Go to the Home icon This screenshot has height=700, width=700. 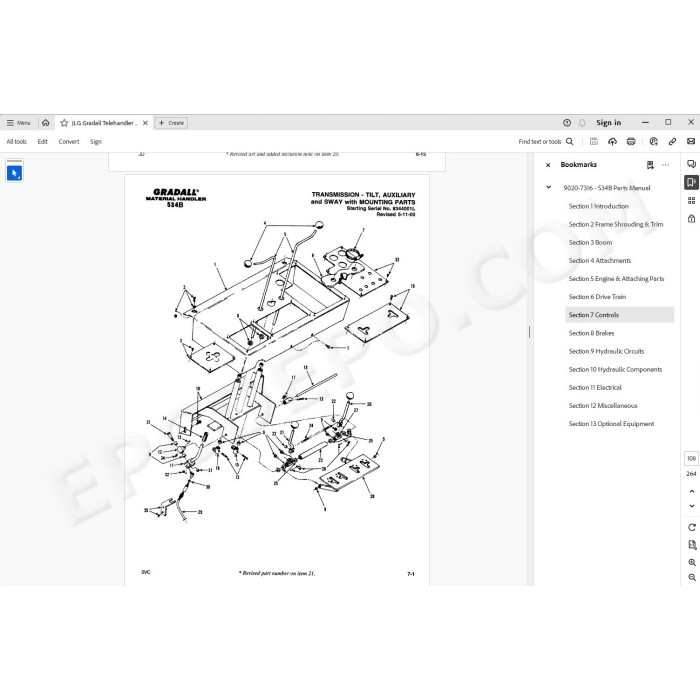click(46, 123)
